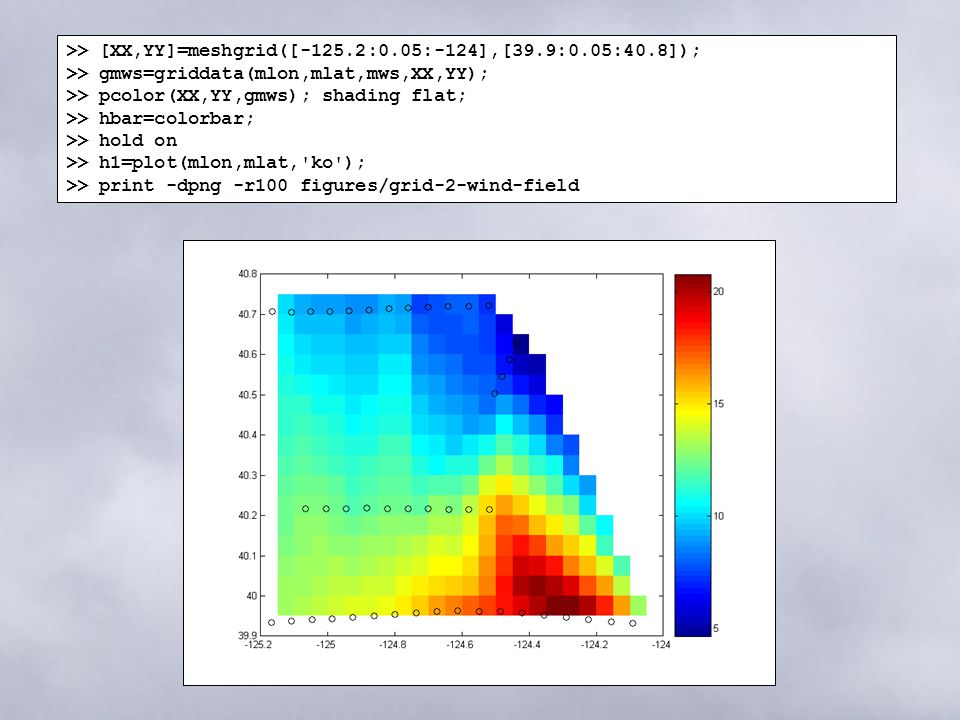Screen dimensions: 960x720
Task: Click the y-axis label 40.2
Action: pyautogui.click(x=247, y=516)
